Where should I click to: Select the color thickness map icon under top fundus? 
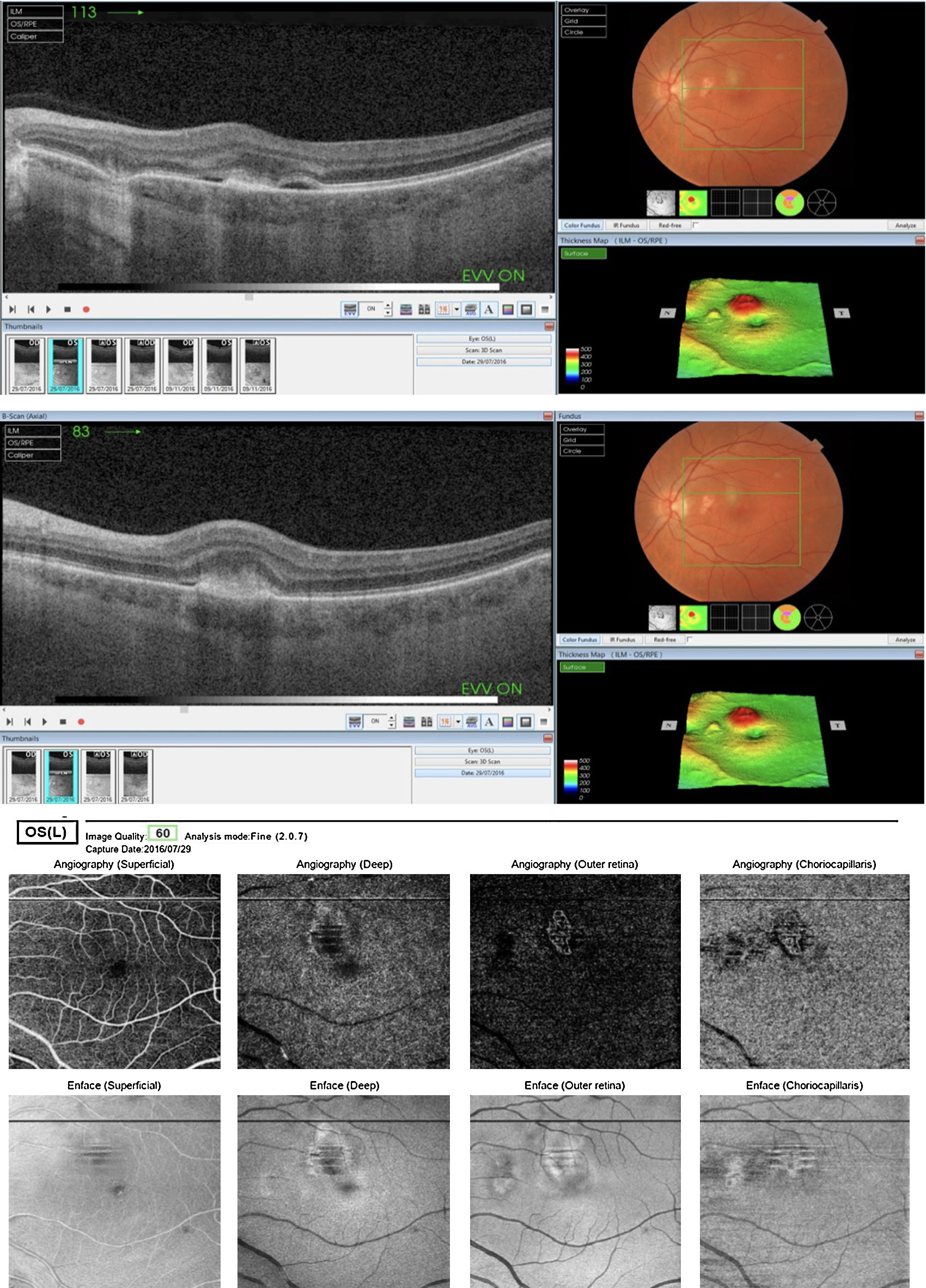(693, 203)
